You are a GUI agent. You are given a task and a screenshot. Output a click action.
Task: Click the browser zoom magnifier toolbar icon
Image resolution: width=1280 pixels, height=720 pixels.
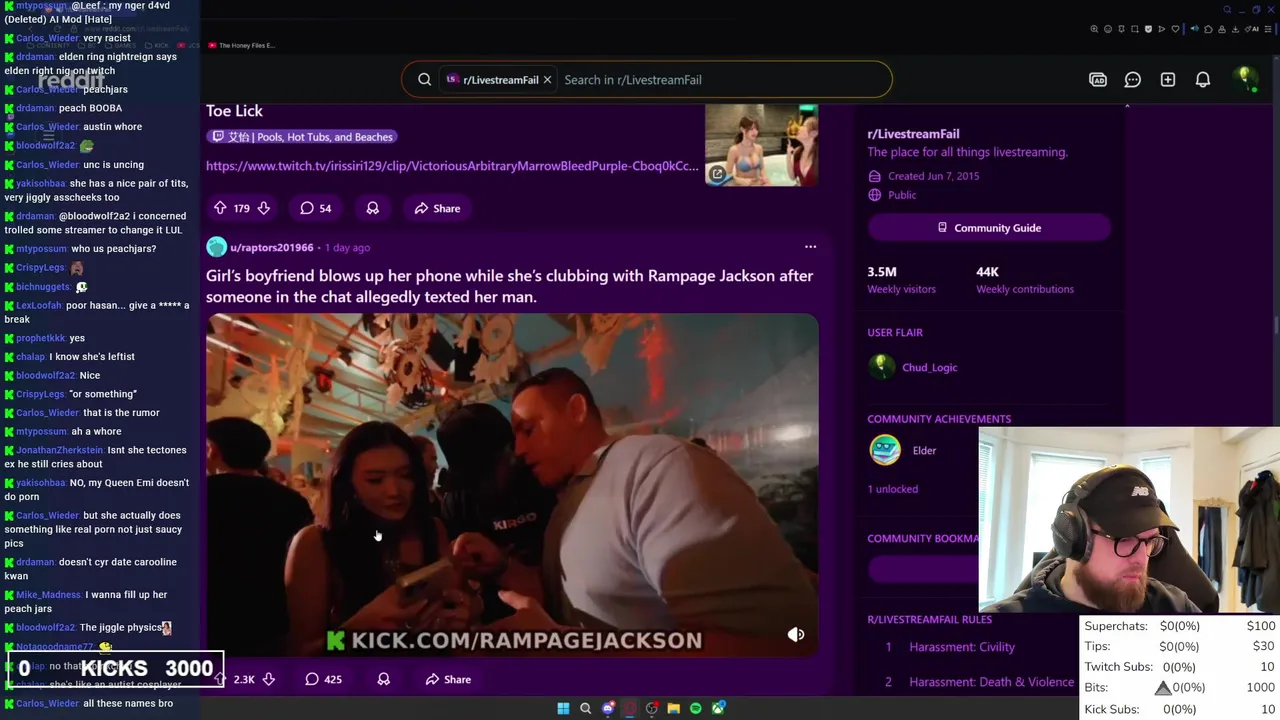[x=1094, y=29]
